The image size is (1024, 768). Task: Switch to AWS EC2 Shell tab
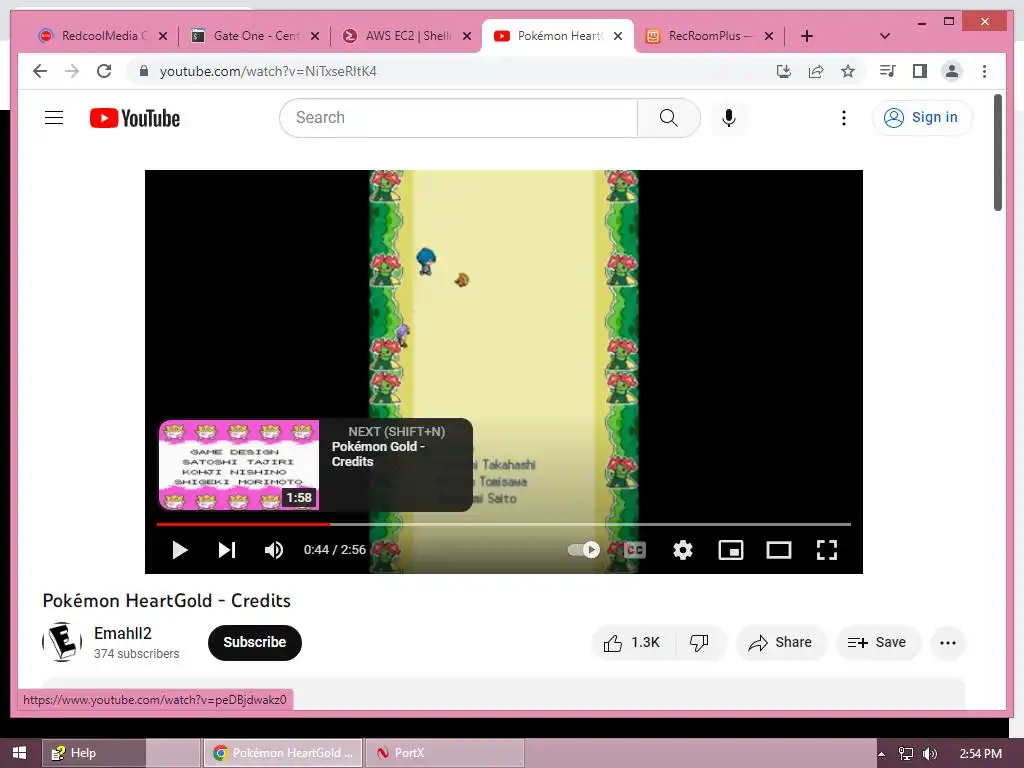click(x=408, y=36)
